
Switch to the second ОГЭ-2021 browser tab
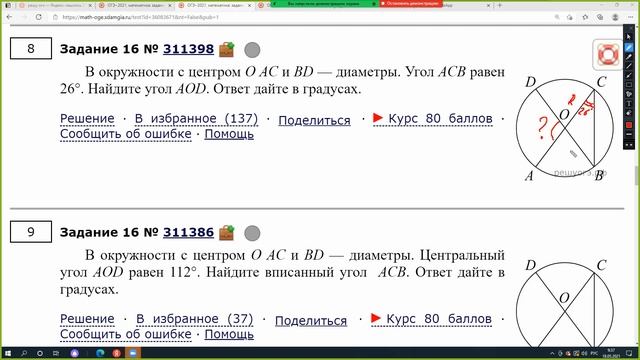[135, 5]
